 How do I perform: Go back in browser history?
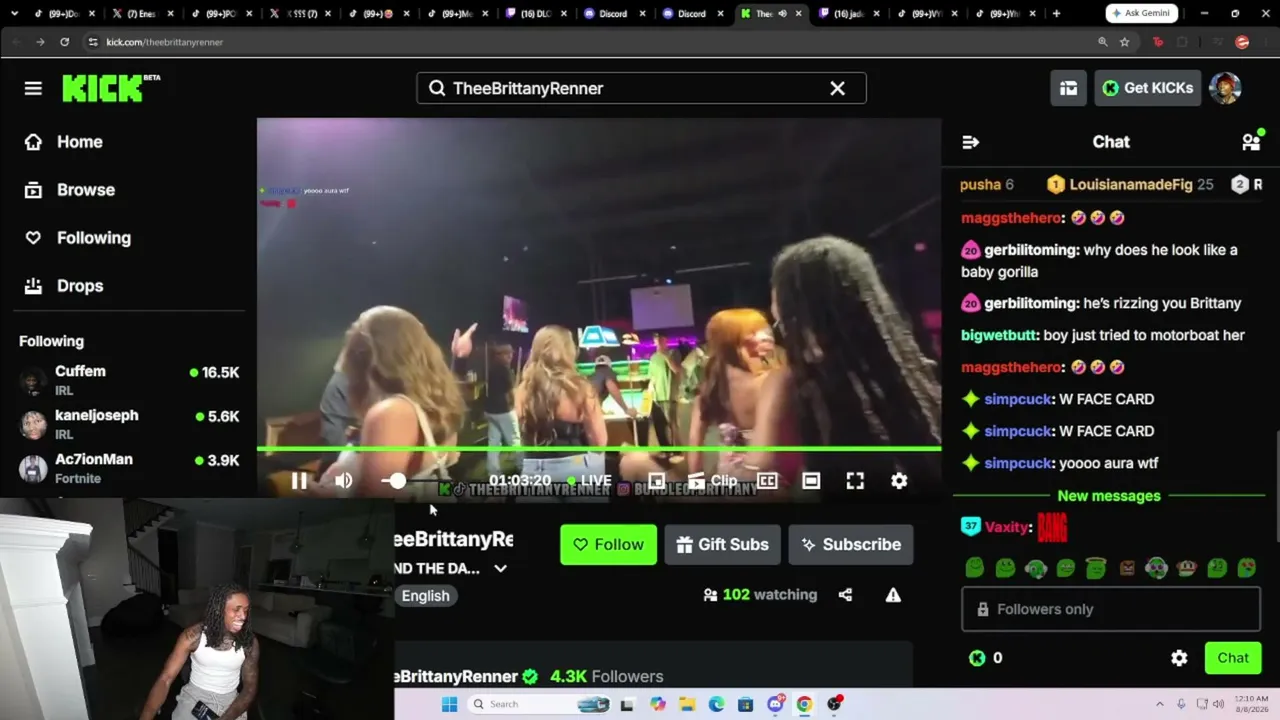[x=16, y=42]
